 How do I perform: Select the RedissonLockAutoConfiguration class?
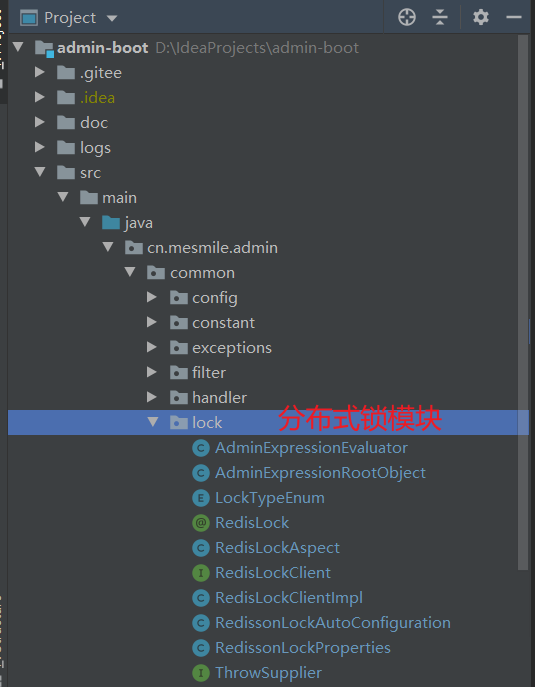click(333, 623)
